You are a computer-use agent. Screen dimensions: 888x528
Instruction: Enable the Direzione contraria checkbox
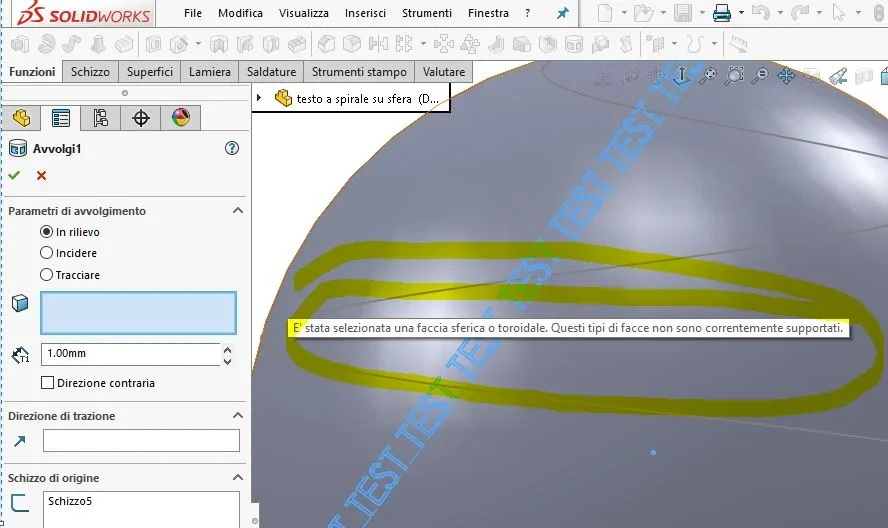[x=48, y=383]
